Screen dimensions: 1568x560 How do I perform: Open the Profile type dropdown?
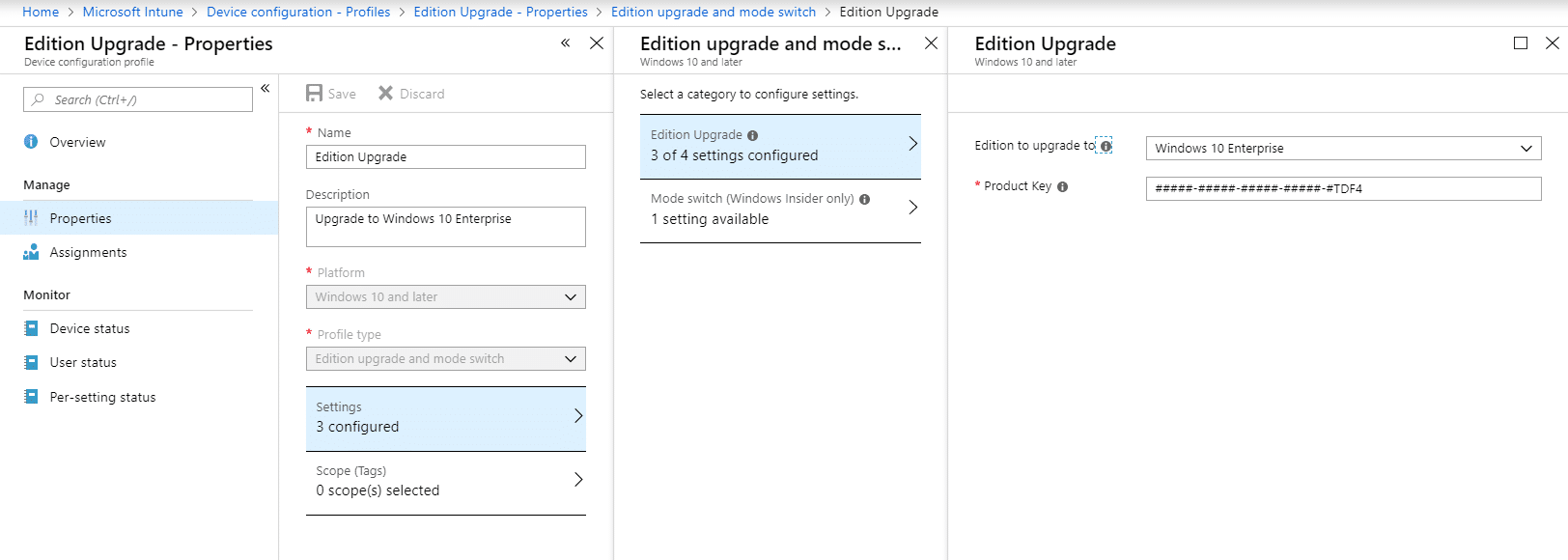(446, 358)
